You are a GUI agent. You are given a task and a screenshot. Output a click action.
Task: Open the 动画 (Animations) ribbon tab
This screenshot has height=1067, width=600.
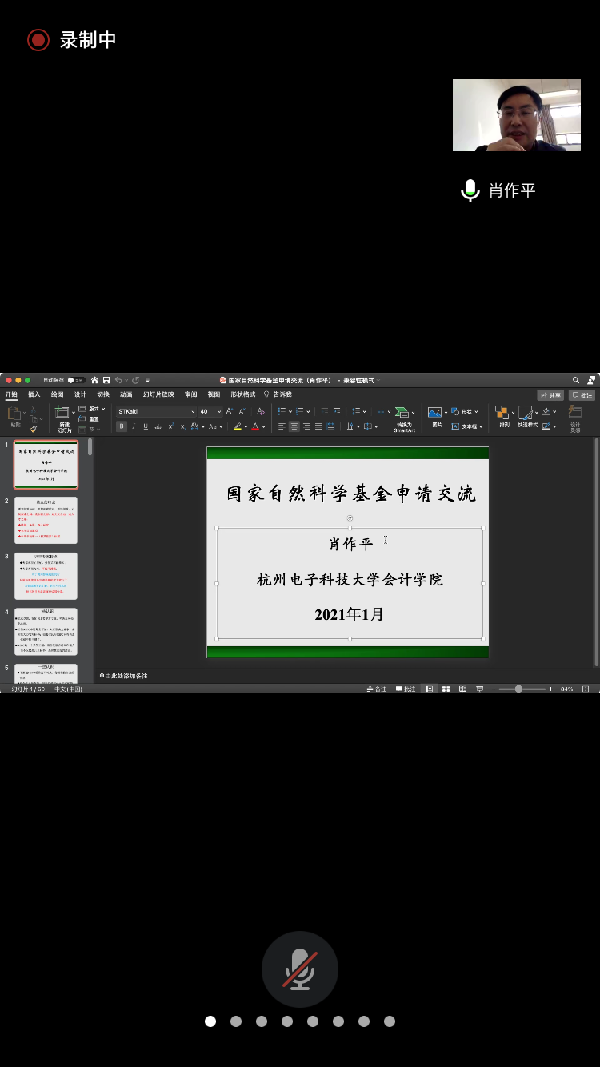tap(126, 395)
